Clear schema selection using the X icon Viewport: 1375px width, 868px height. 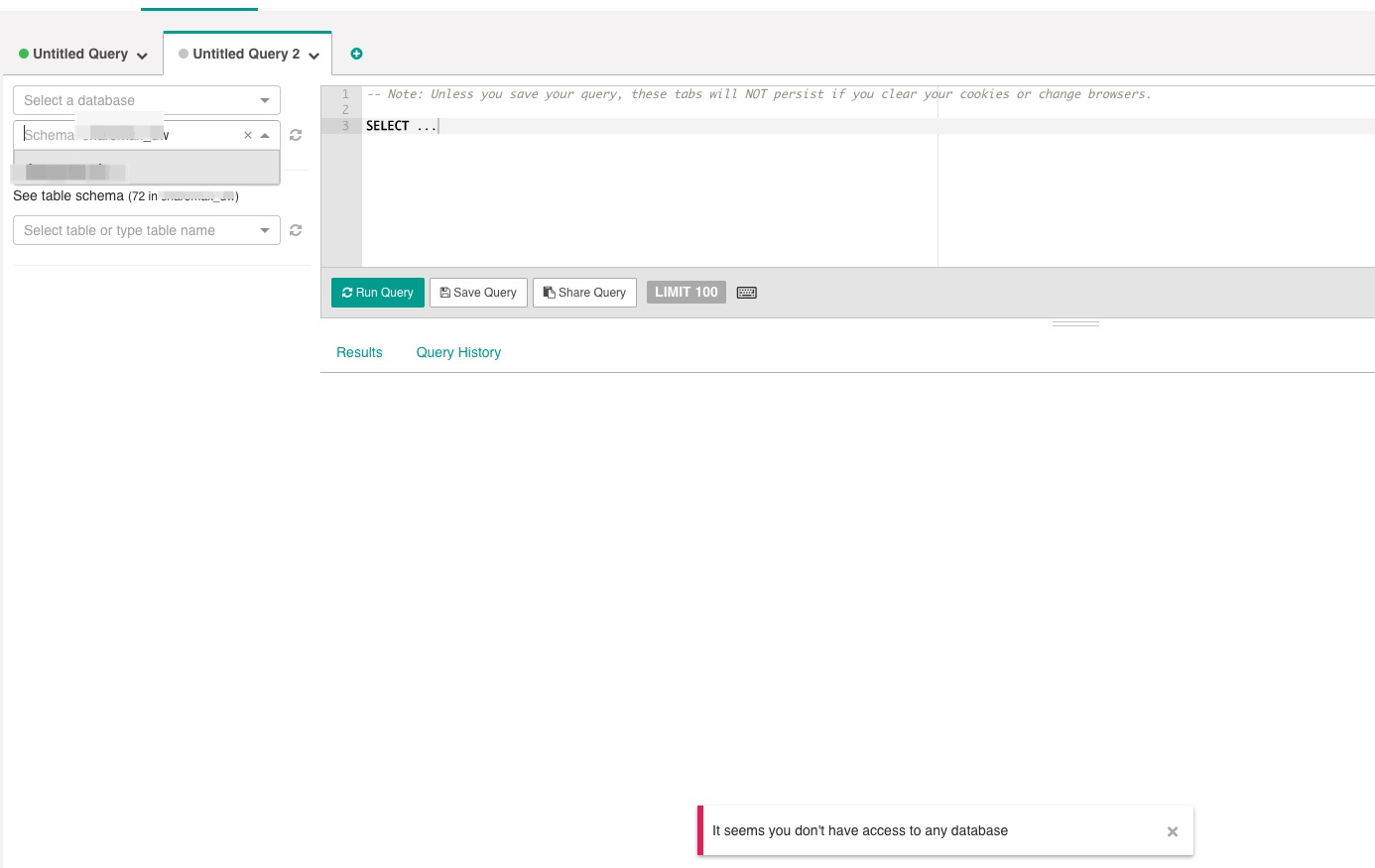(248, 135)
